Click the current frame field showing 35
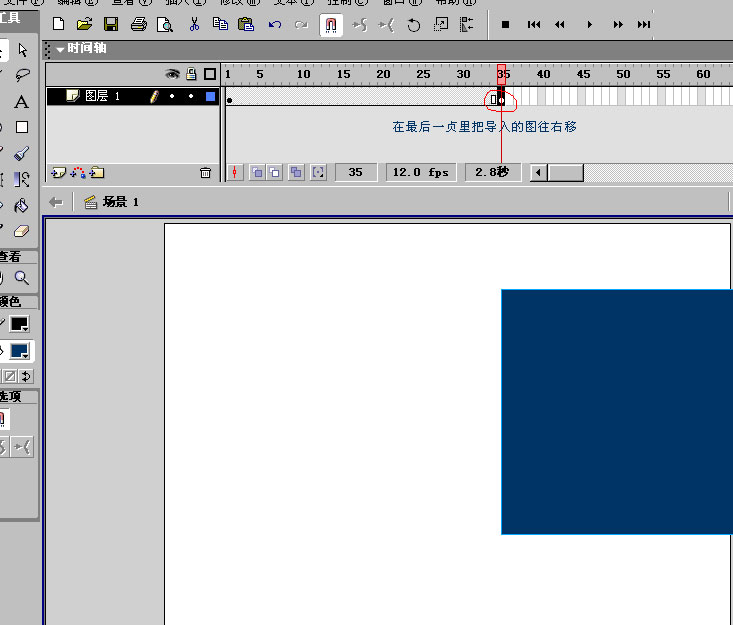Screen dimensions: 733x625 356,172
